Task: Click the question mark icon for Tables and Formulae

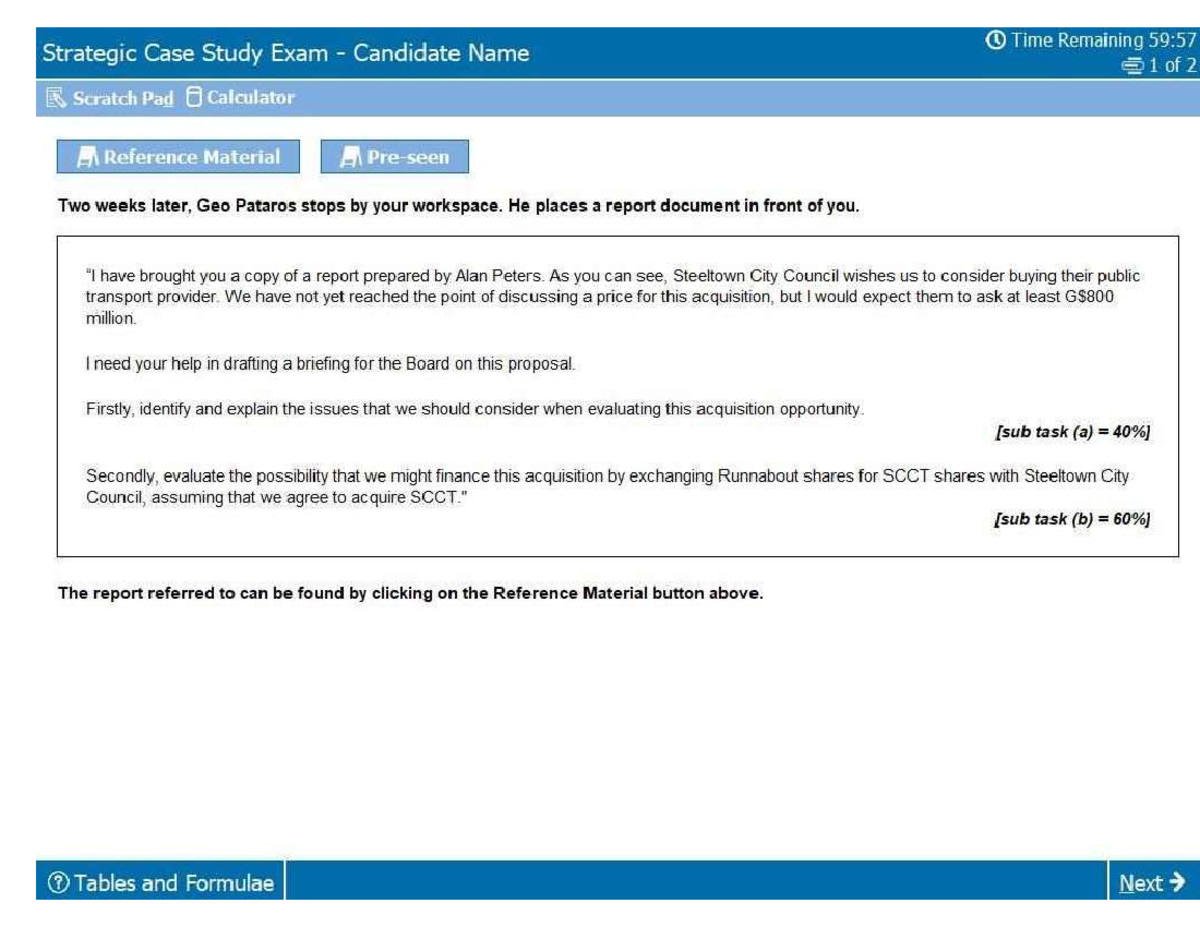Action: tap(58, 883)
